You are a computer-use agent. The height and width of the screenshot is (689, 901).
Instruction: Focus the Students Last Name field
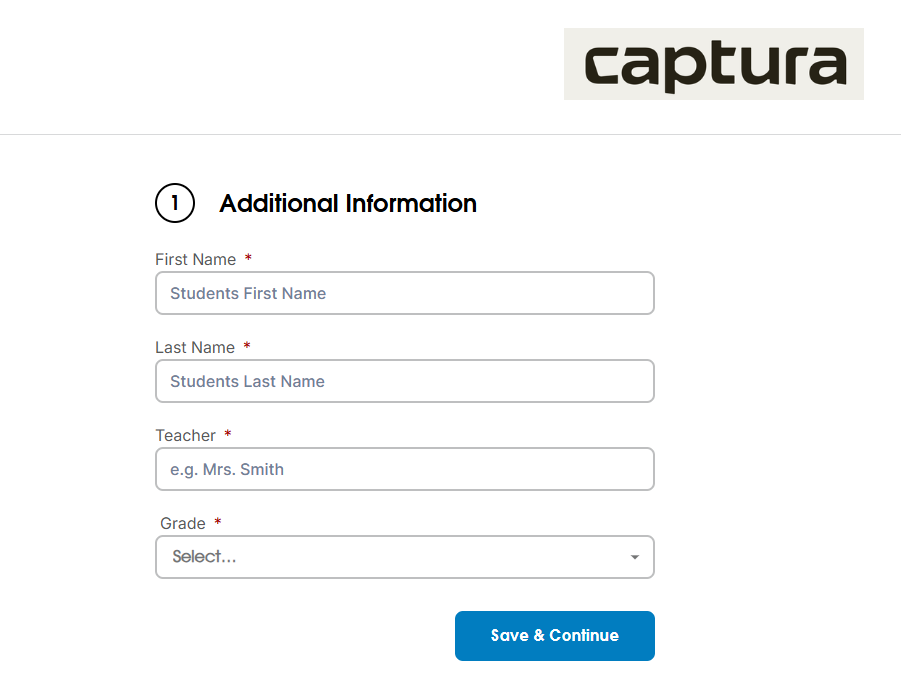pos(405,381)
